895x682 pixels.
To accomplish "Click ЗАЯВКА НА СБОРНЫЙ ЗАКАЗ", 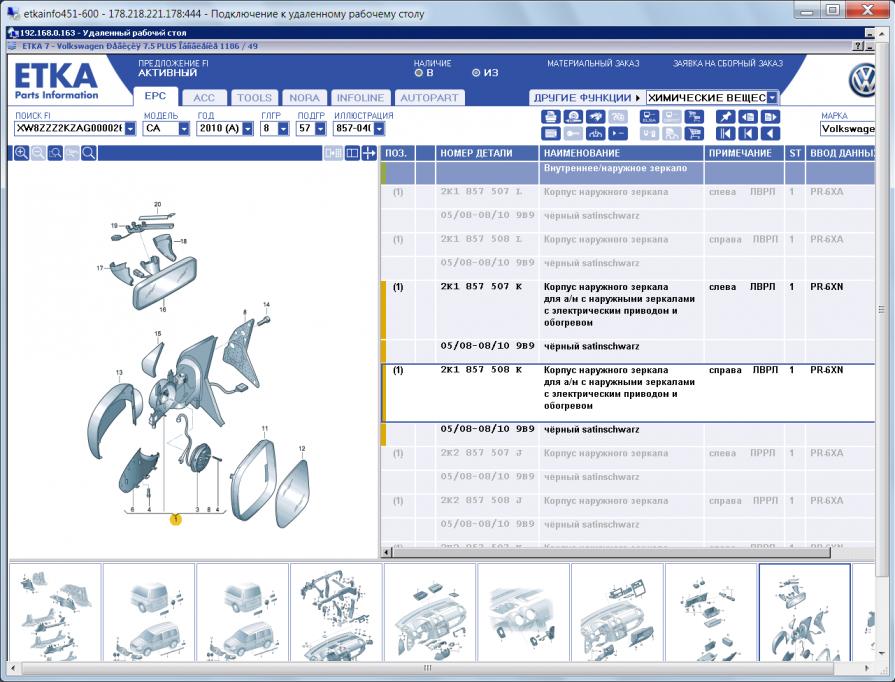I will (728, 64).
